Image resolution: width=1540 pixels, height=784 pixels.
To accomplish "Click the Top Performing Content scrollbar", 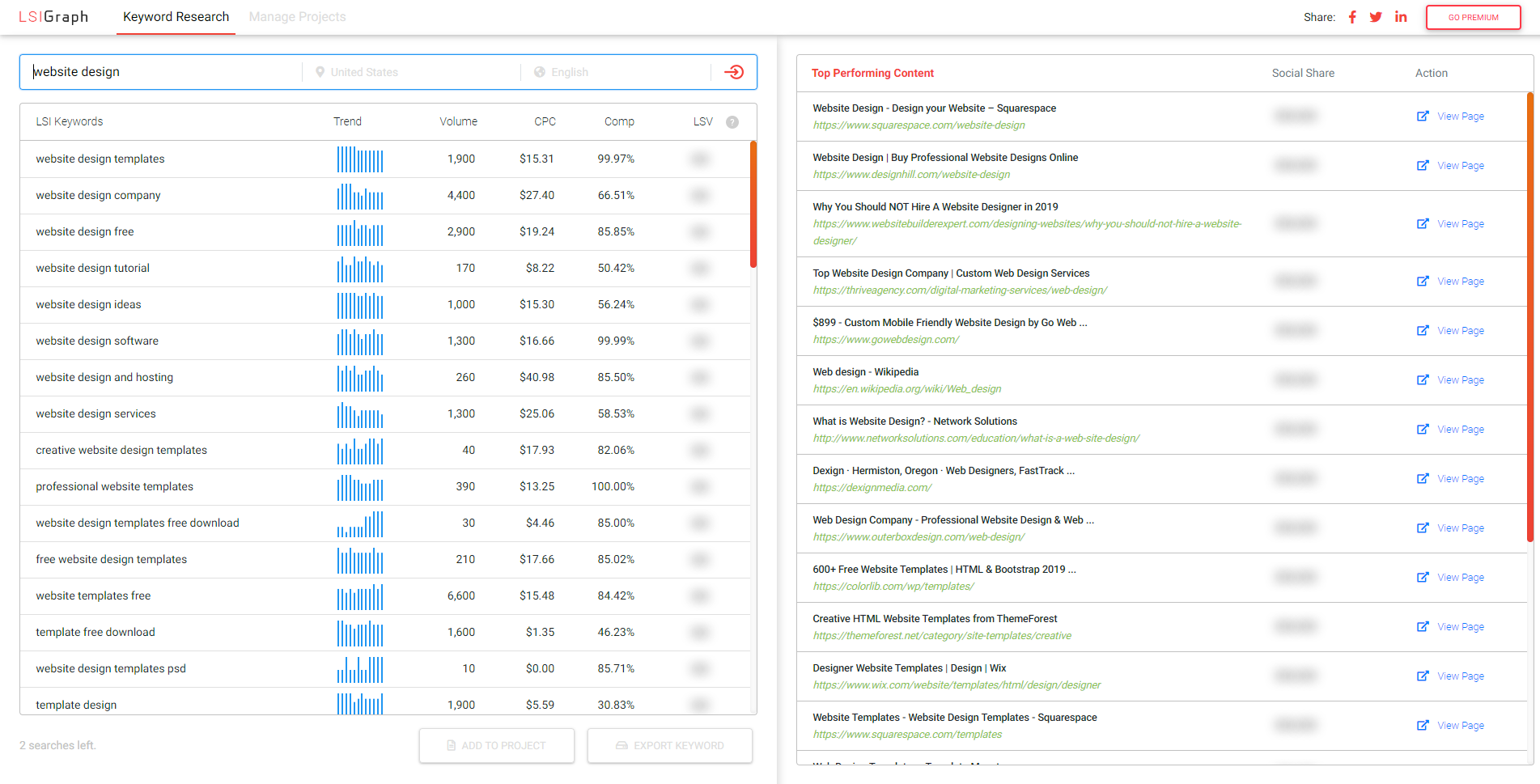I will [x=1529, y=316].
